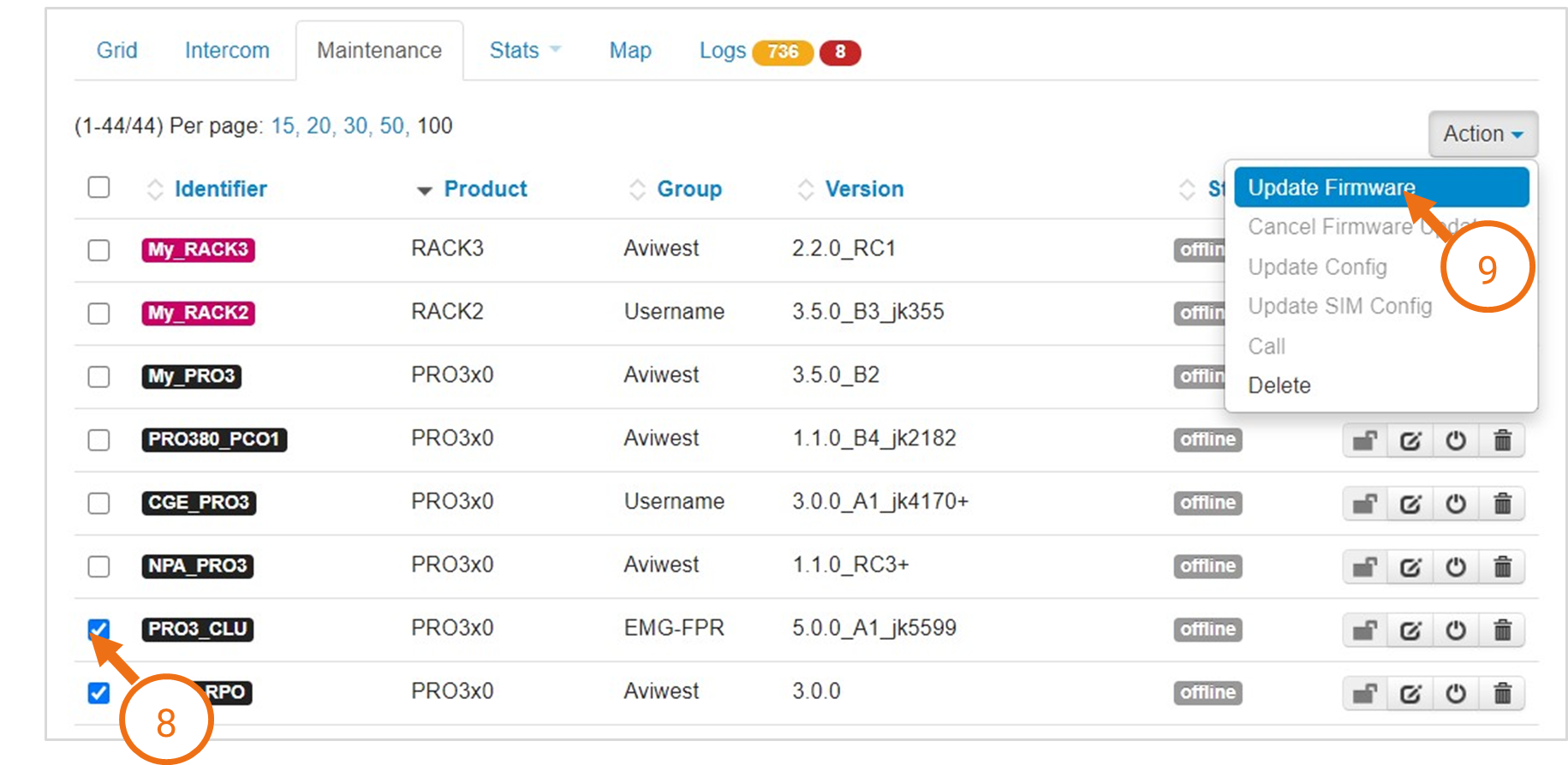Image resolution: width=1568 pixels, height=765 pixels.
Task: Click the power icon for NPA_PRO3
Action: click(x=1456, y=567)
